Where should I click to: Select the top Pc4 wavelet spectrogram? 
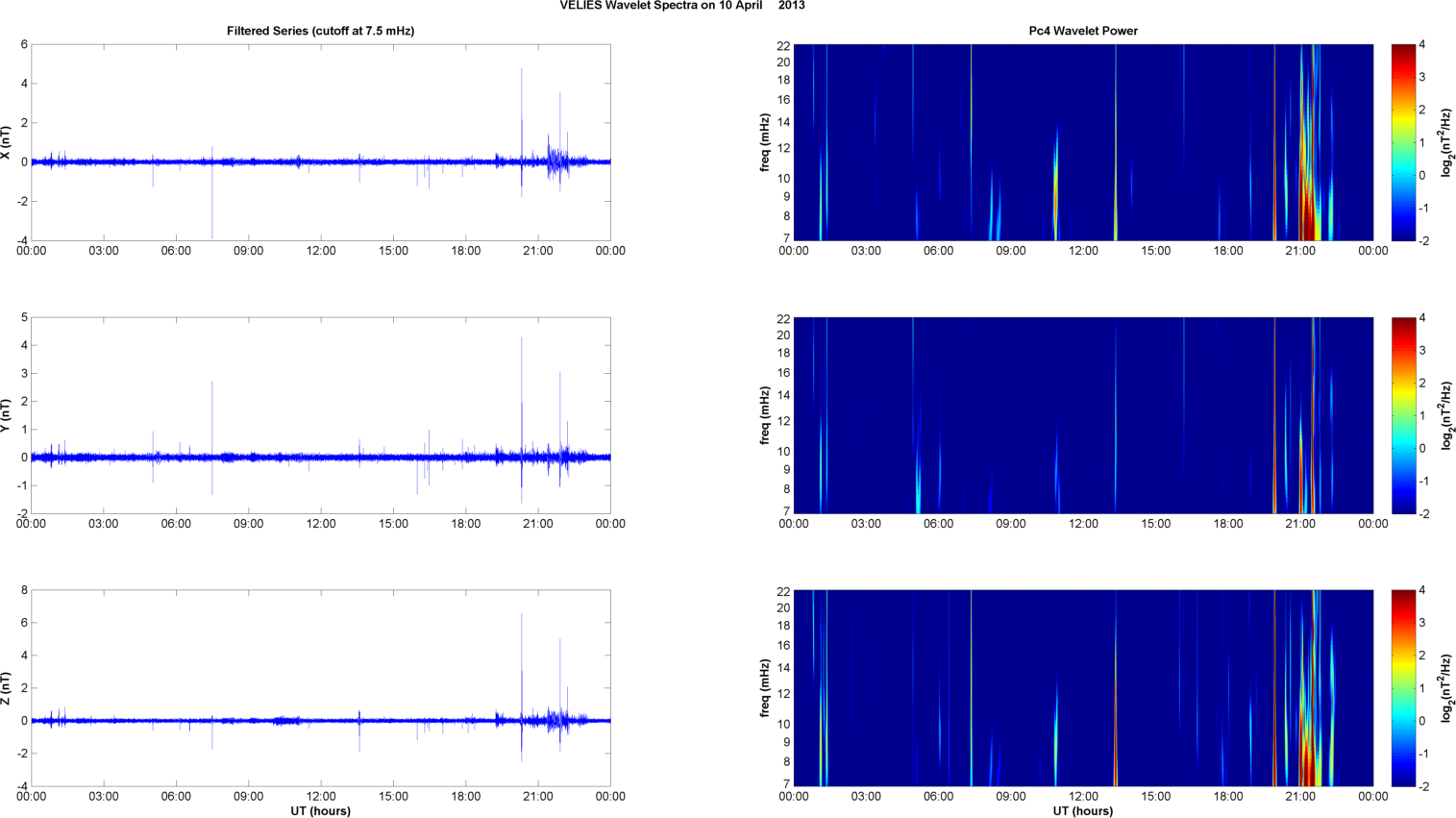1083,142
